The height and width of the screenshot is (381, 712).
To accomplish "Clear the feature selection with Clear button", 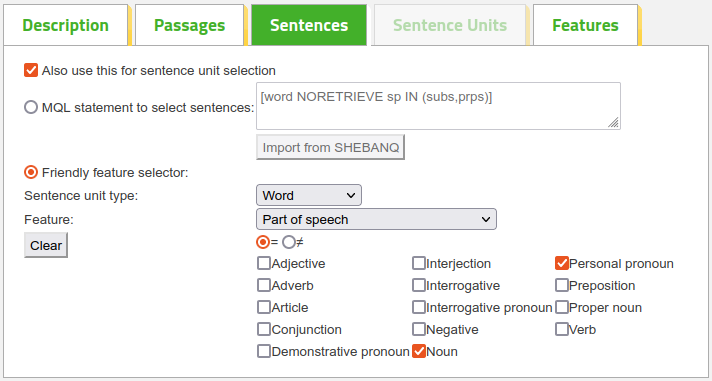I will 46,245.
